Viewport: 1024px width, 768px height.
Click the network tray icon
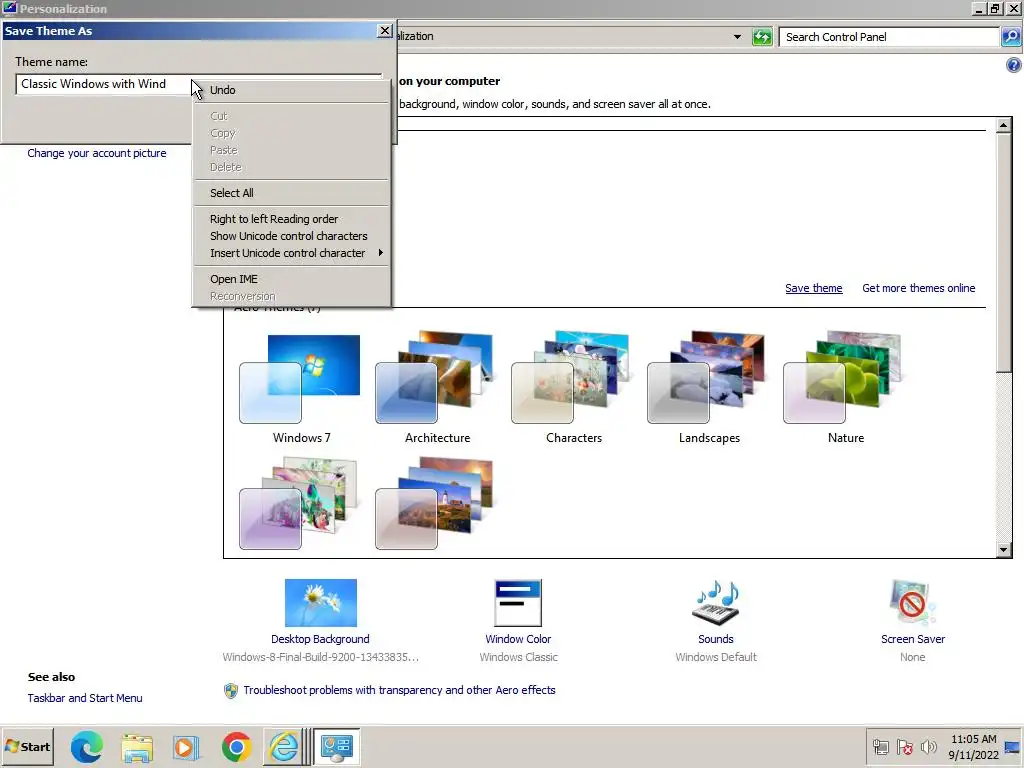[881, 747]
